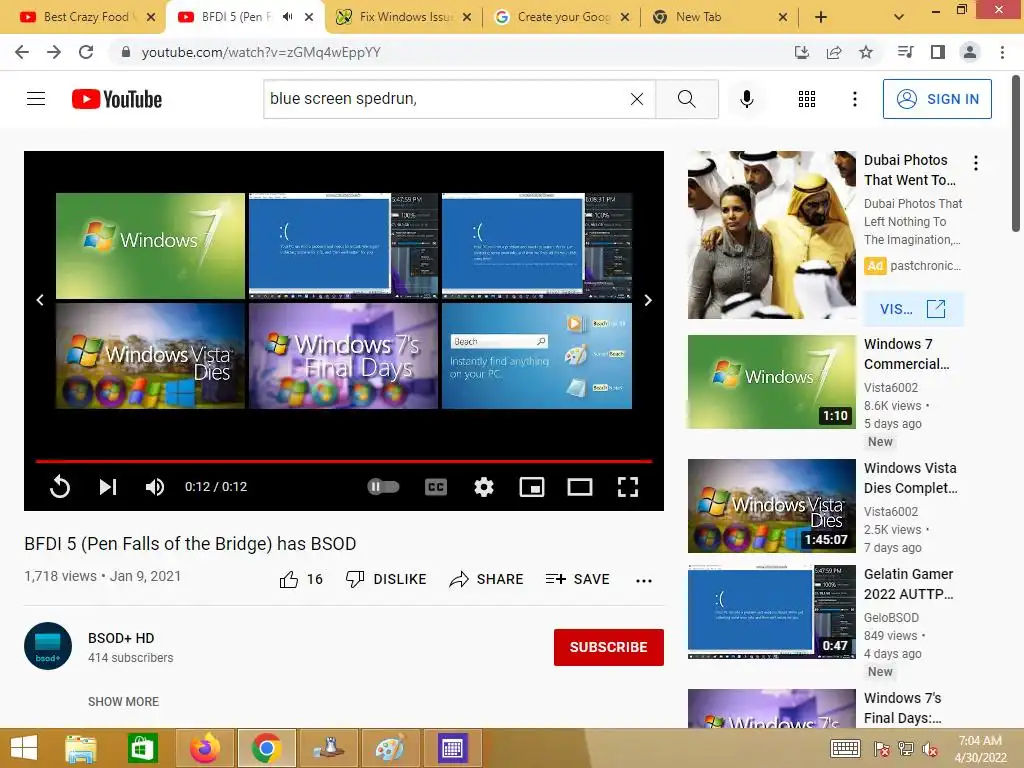Toggle the autoplay switch

tap(383, 487)
